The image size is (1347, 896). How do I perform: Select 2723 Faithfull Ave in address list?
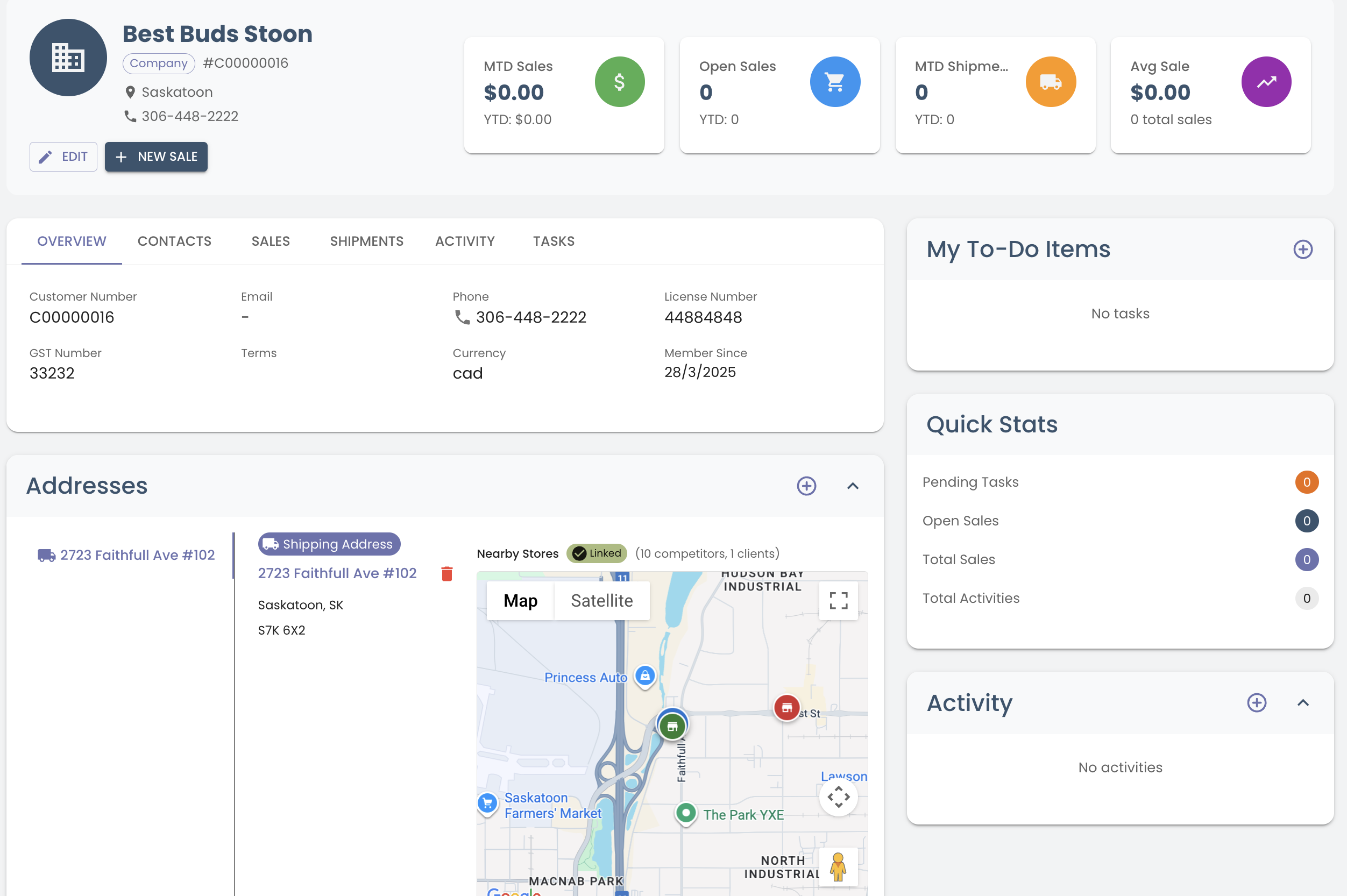click(x=127, y=555)
